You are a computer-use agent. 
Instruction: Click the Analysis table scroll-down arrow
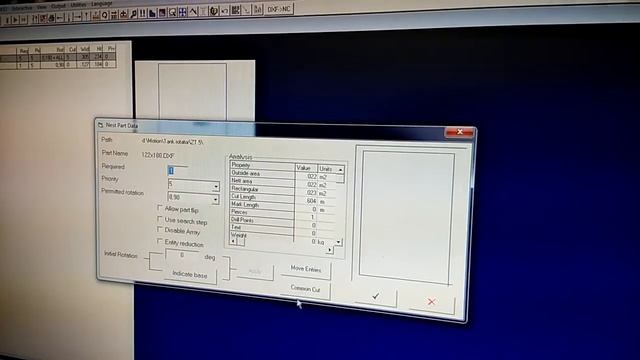click(338, 242)
